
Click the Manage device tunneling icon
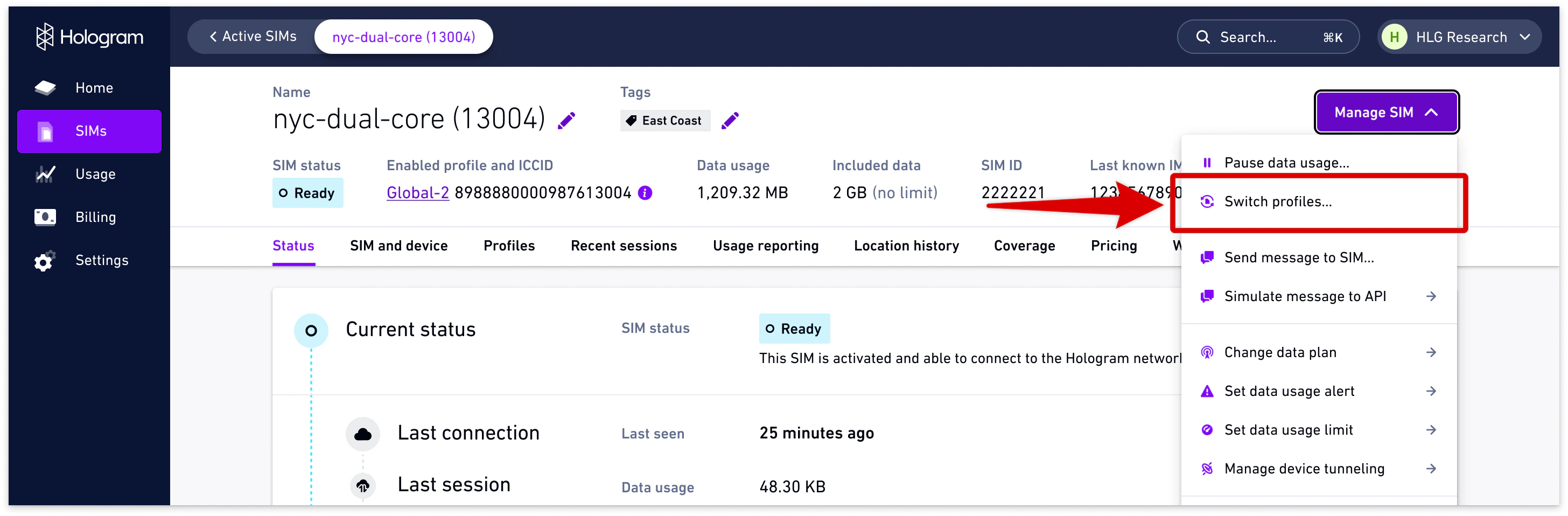click(1207, 469)
